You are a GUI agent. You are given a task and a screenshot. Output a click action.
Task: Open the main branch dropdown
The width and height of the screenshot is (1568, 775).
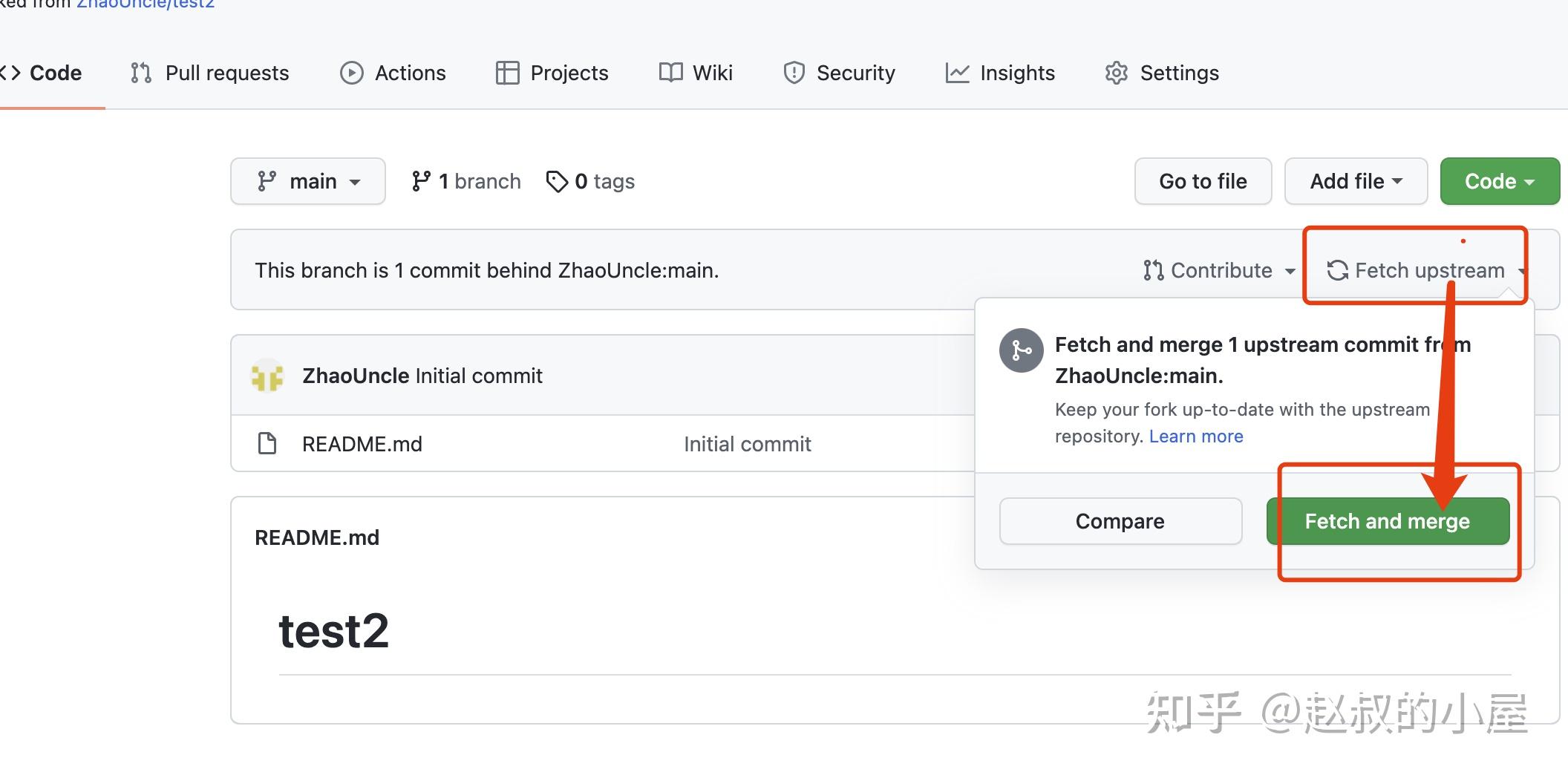pyautogui.click(x=308, y=181)
